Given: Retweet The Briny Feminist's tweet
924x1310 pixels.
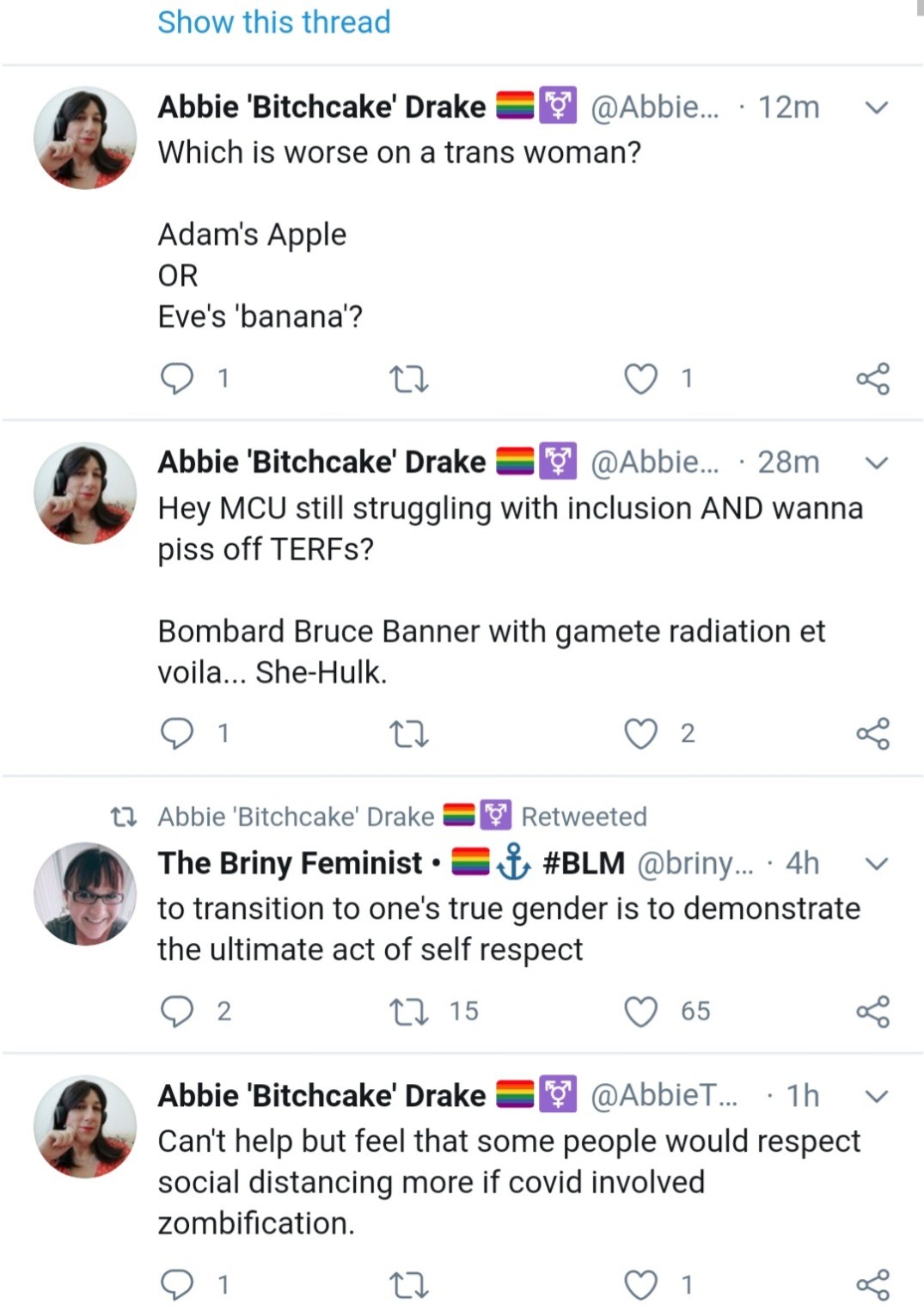Looking at the screenshot, I should (x=408, y=1011).
